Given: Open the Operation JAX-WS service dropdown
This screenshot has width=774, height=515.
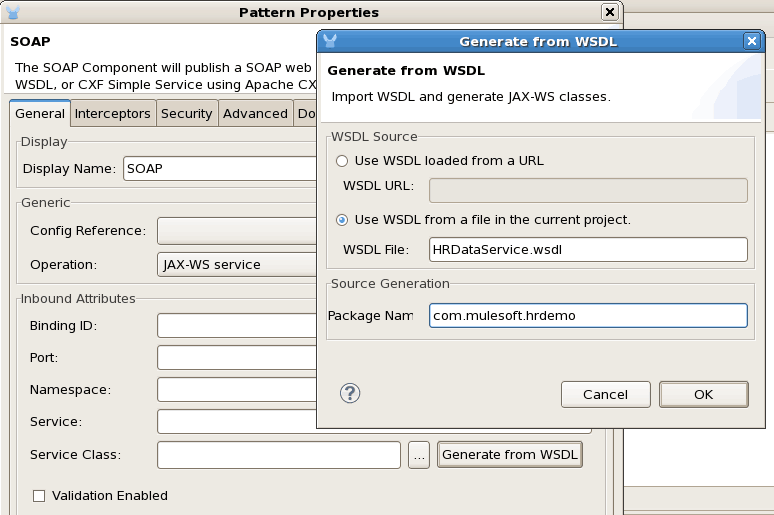Looking at the screenshot, I should click(x=237, y=265).
